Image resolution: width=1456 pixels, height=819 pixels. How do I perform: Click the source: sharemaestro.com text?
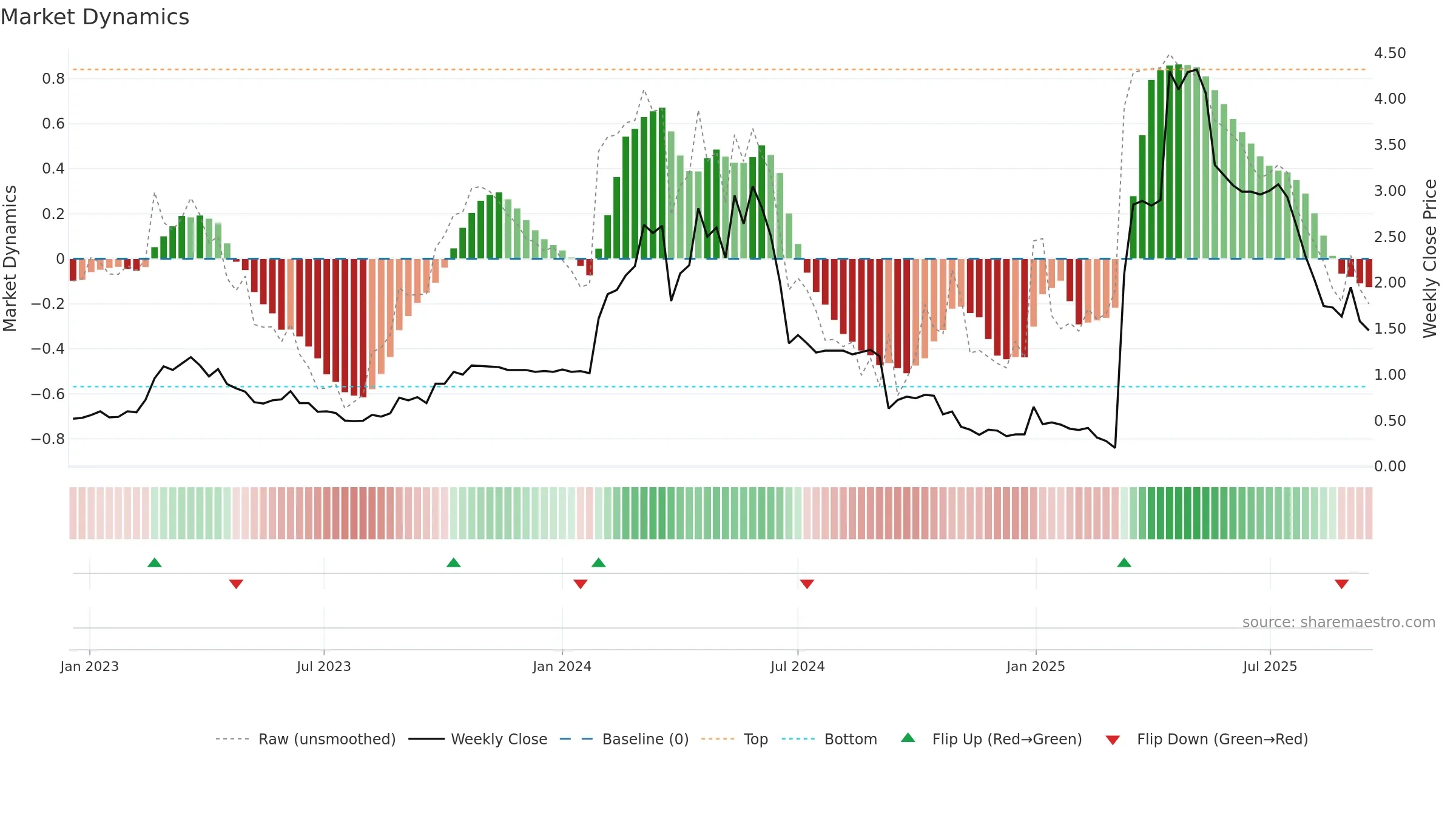point(1339,622)
